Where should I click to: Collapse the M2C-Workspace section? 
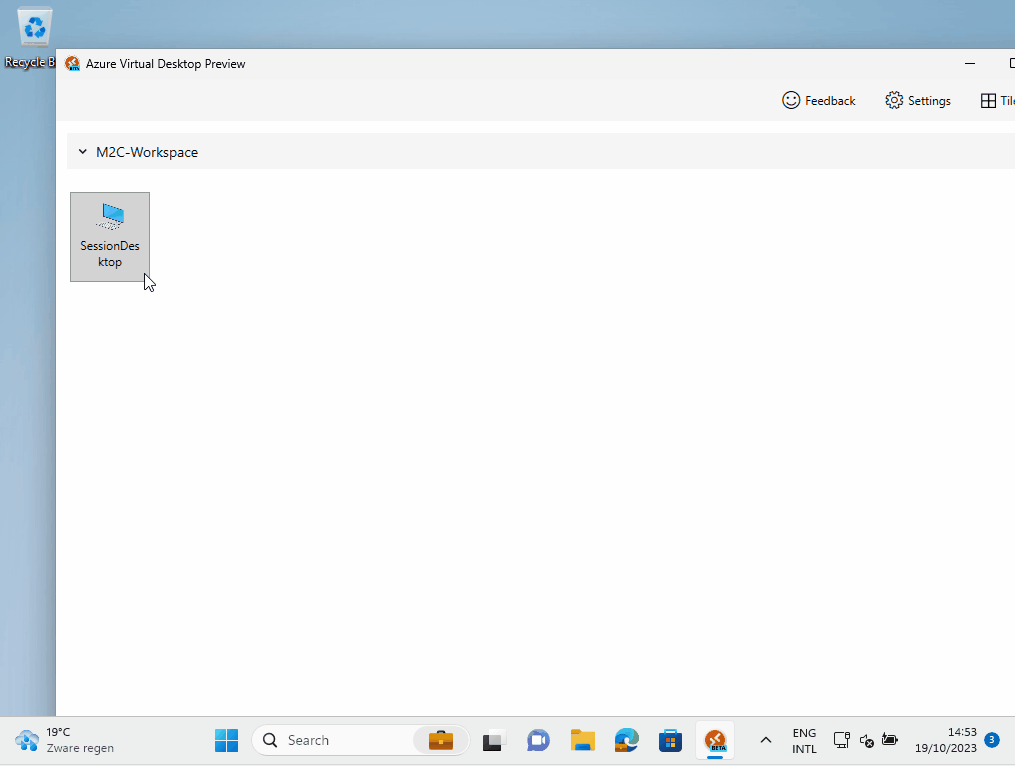tap(83, 152)
